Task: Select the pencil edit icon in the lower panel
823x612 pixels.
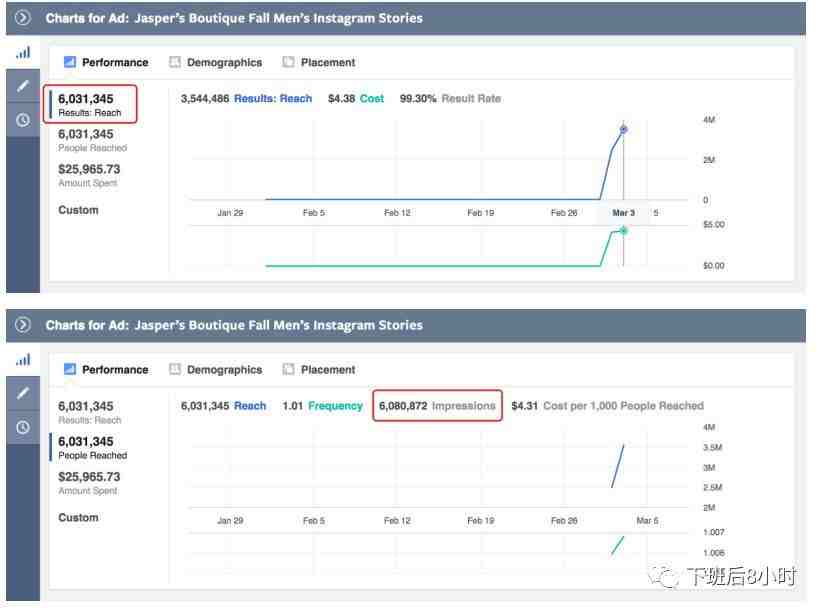Action: tap(23, 393)
